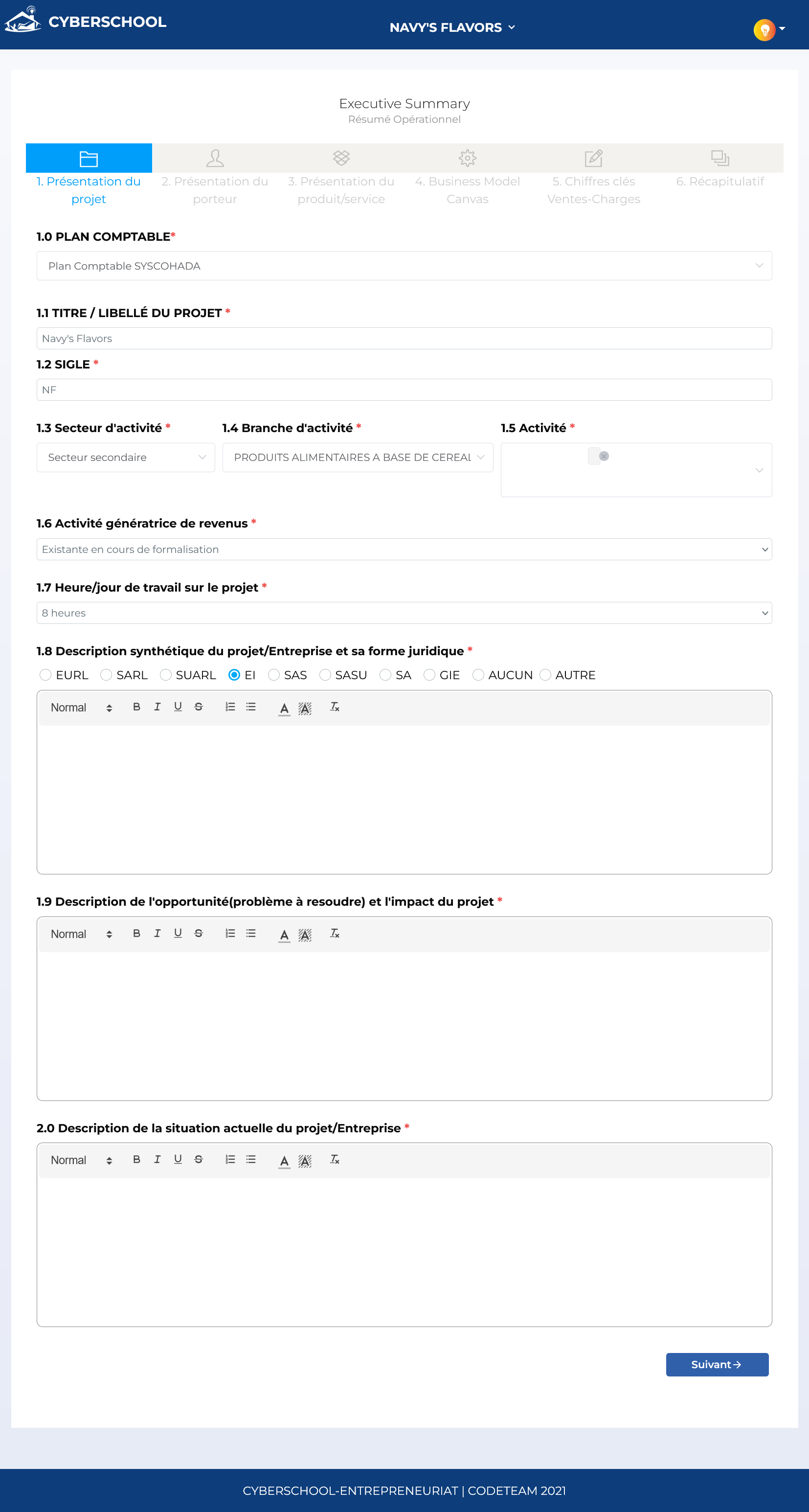
Task: Open the Heure/jour de travail dropdown
Action: (404, 613)
